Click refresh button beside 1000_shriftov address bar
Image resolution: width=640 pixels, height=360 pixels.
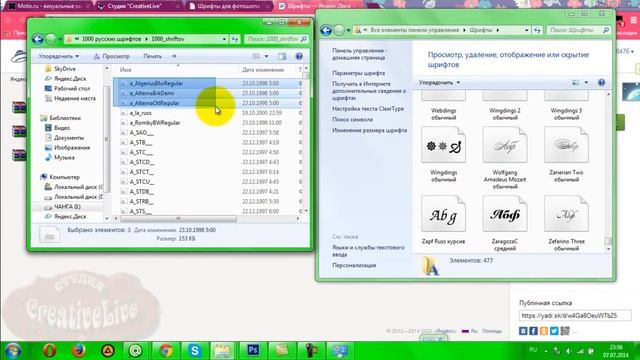[235, 39]
